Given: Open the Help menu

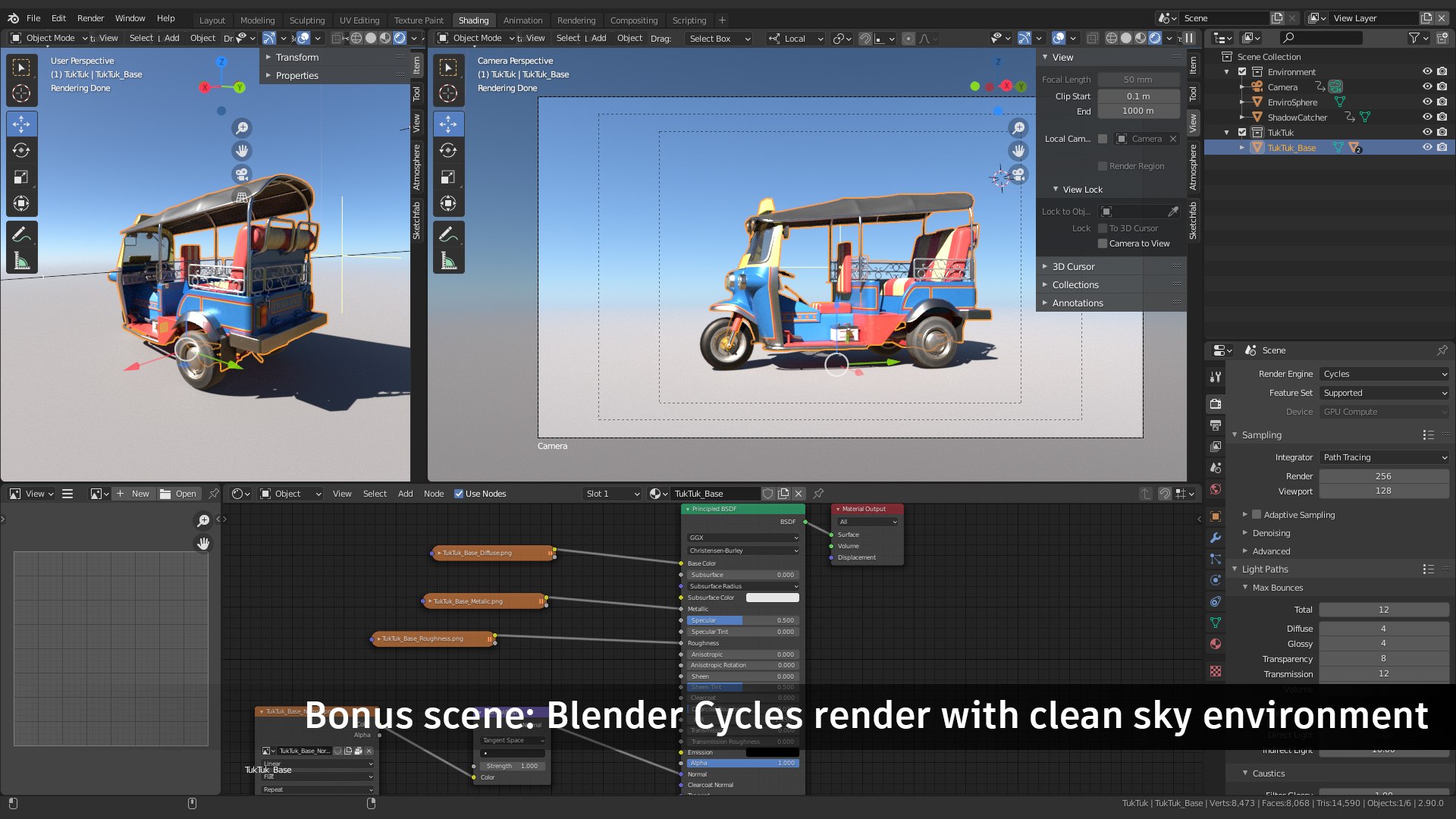Looking at the screenshot, I should [x=165, y=18].
